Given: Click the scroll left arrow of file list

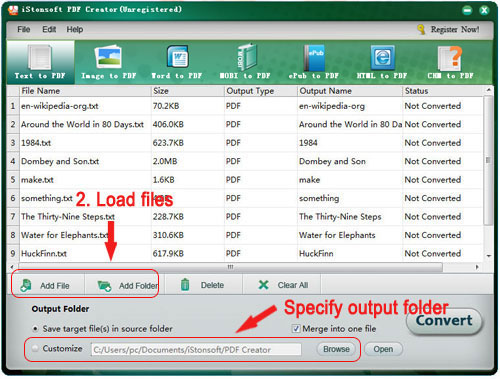Looking at the screenshot, I should (x=12, y=267).
